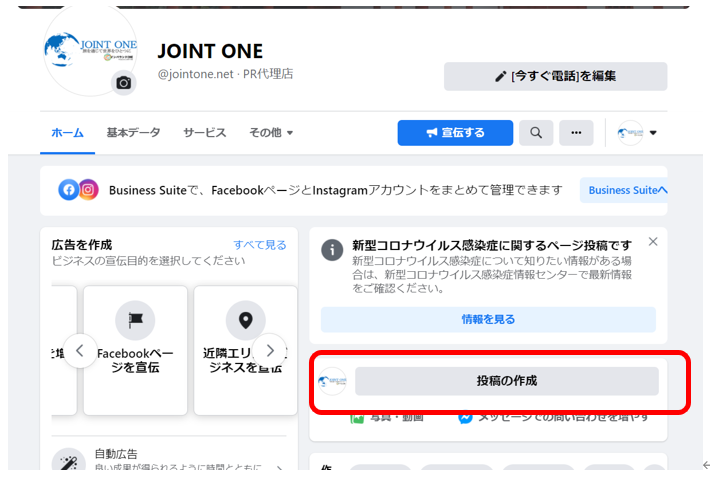Select the ホーム tab
Screen dimensions: 710x484
click(x=67, y=133)
